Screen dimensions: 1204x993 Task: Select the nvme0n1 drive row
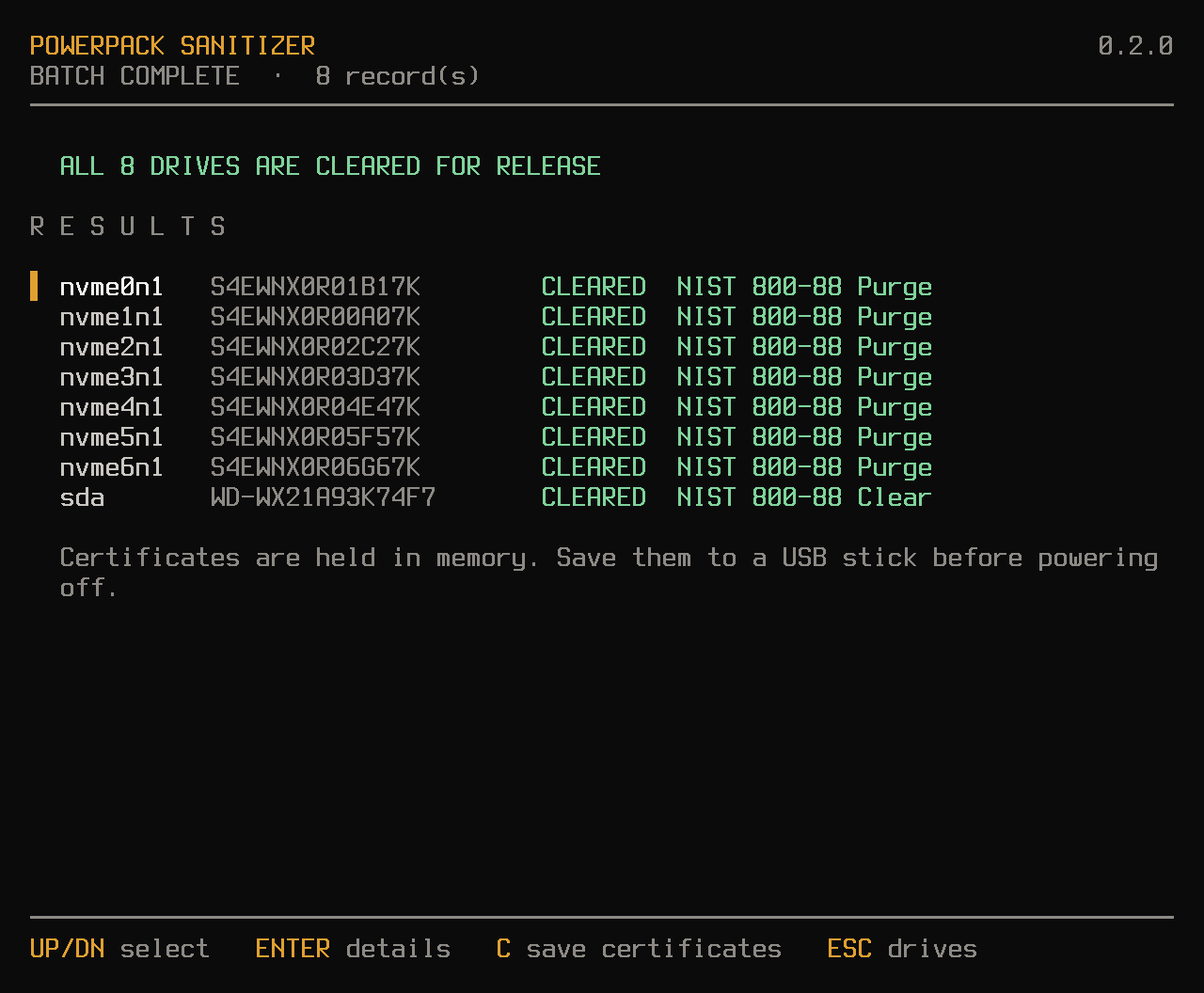click(x=602, y=286)
